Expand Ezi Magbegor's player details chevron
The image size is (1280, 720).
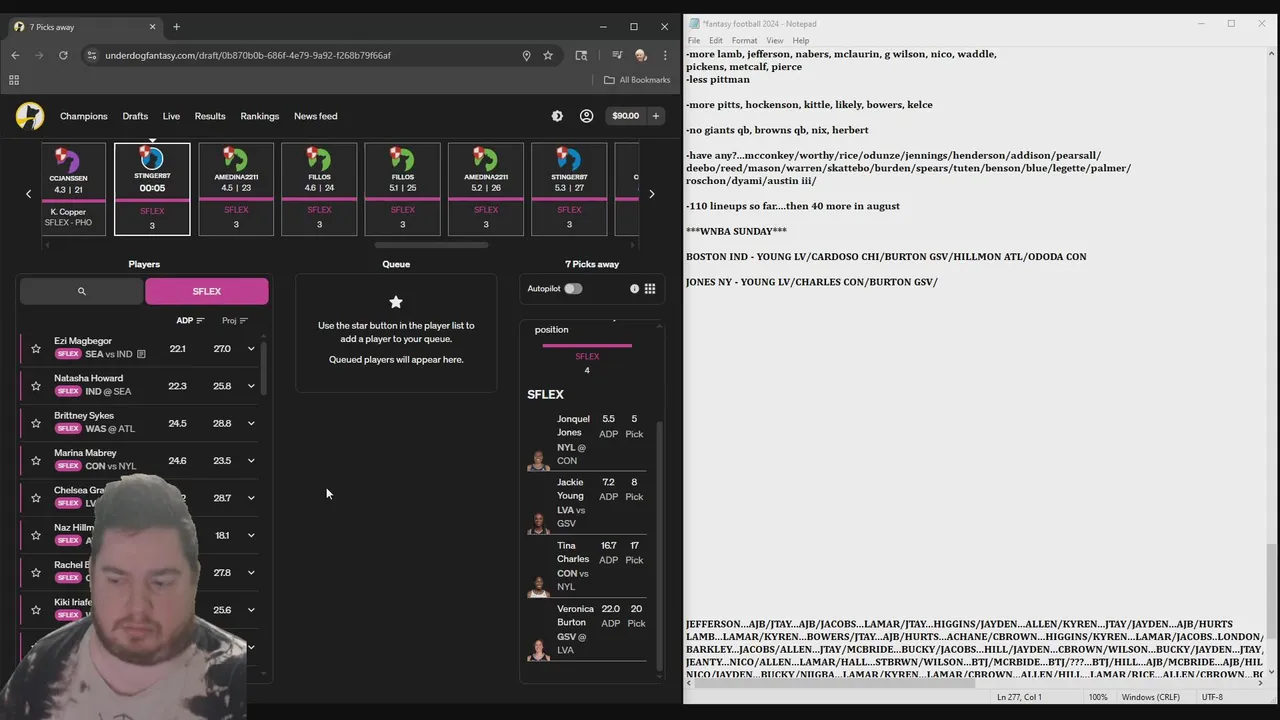251,349
